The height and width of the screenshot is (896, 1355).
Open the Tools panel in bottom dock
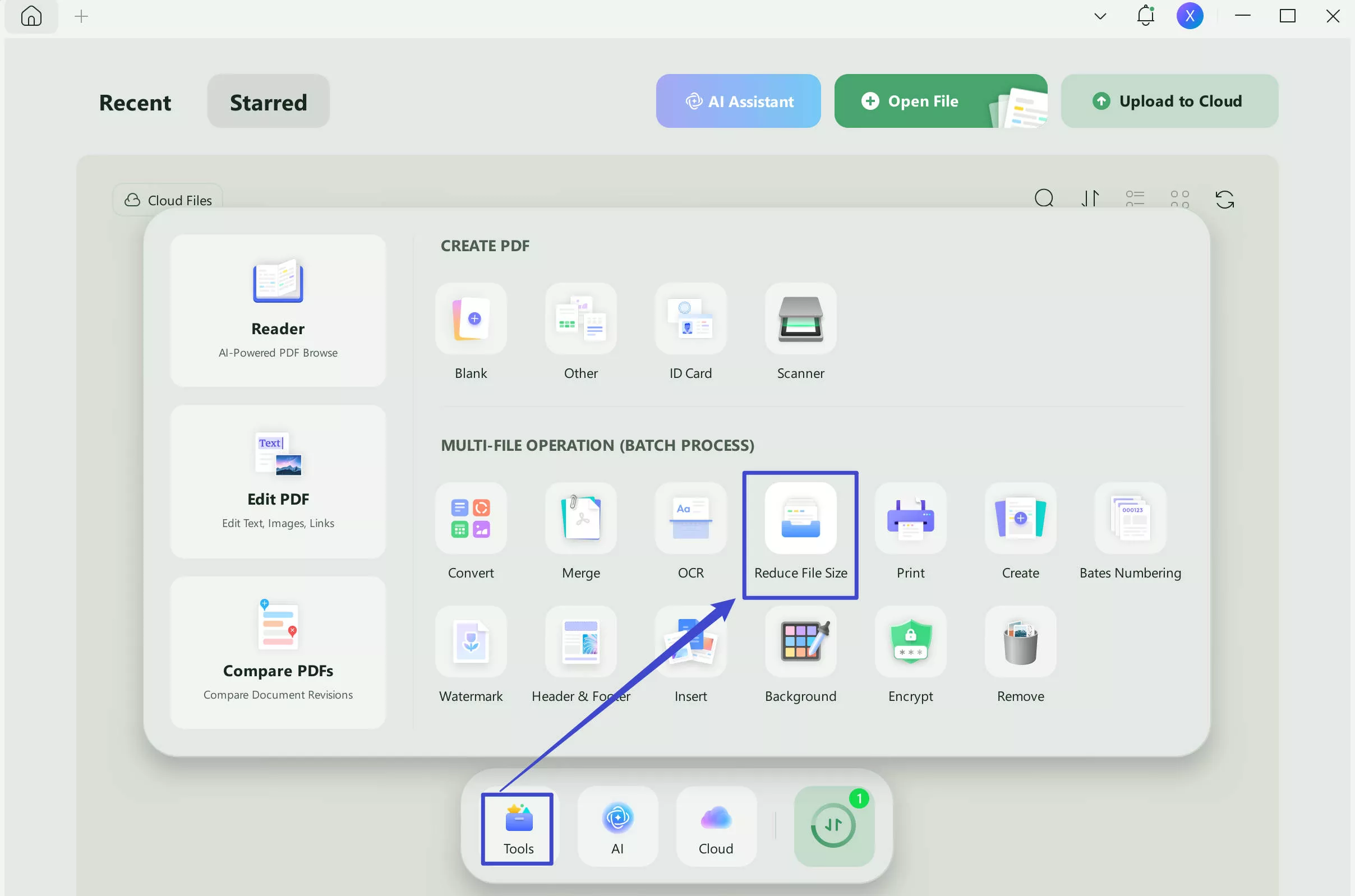(516, 828)
